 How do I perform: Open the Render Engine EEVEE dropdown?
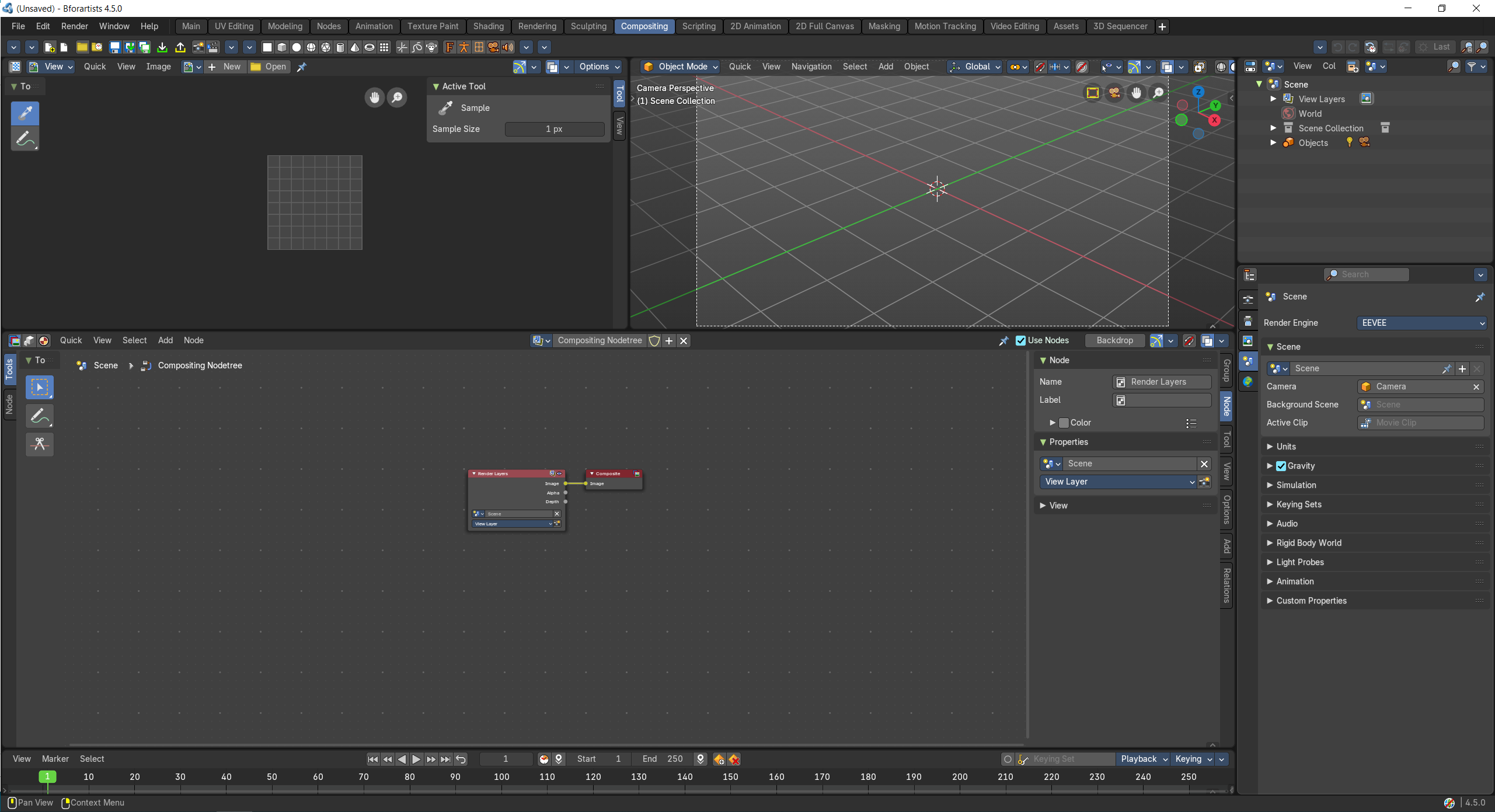[x=1421, y=323]
